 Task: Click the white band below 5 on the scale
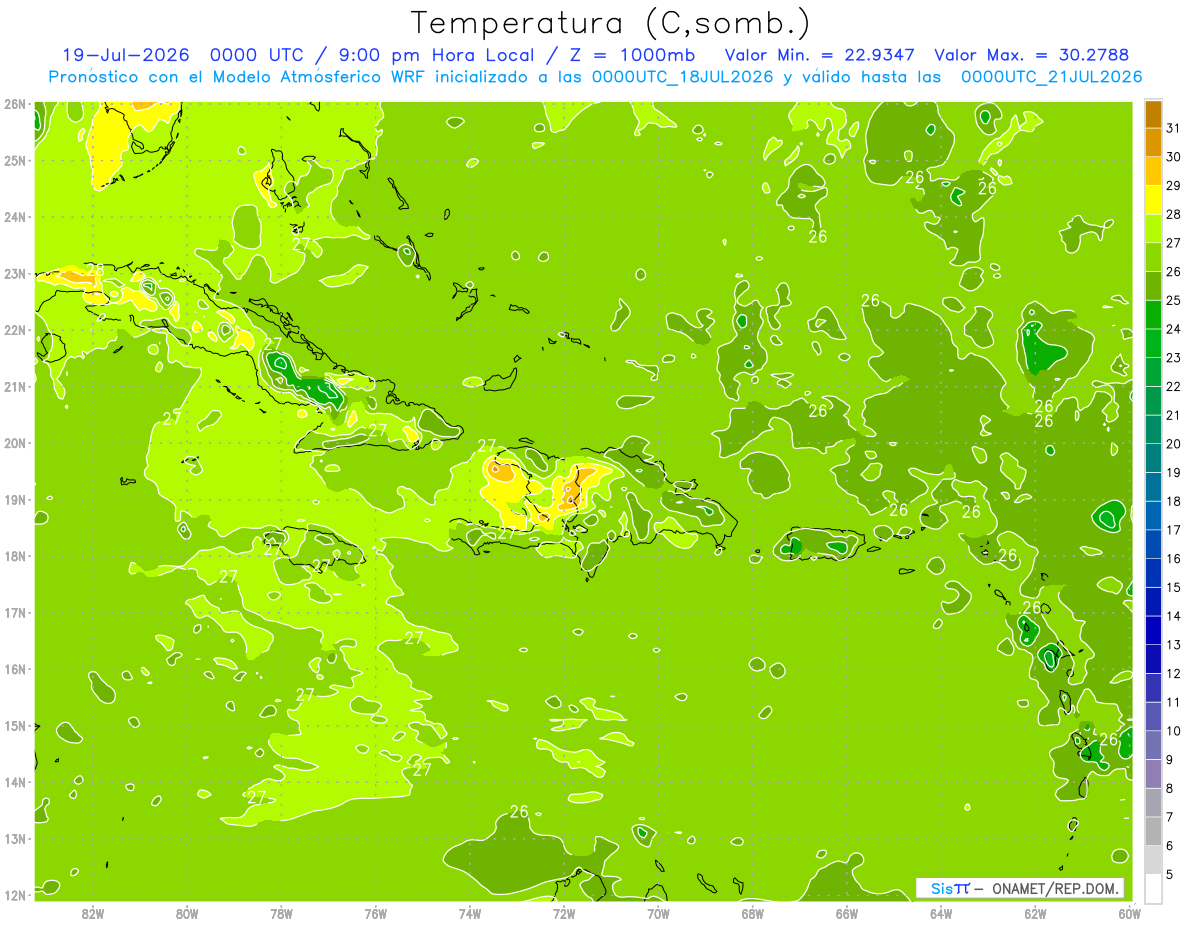click(1153, 888)
